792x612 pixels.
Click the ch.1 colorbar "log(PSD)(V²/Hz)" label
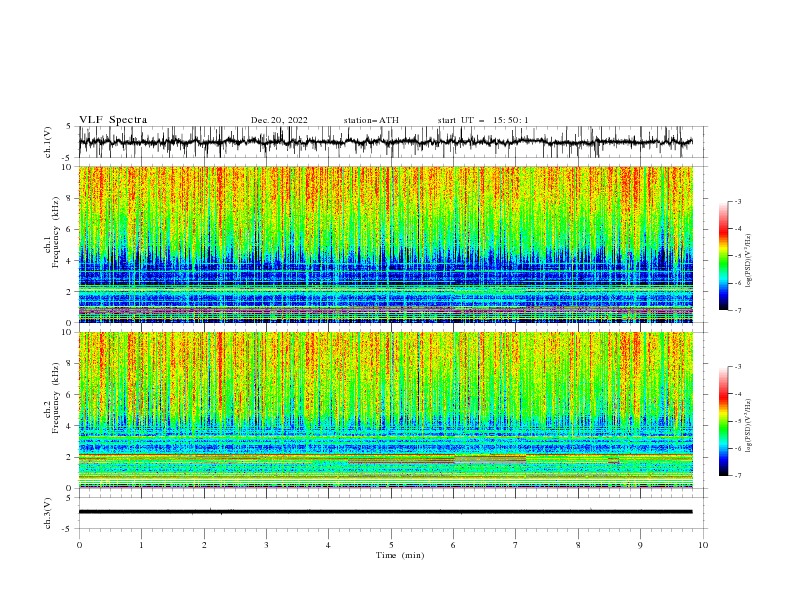coord(748,261)
